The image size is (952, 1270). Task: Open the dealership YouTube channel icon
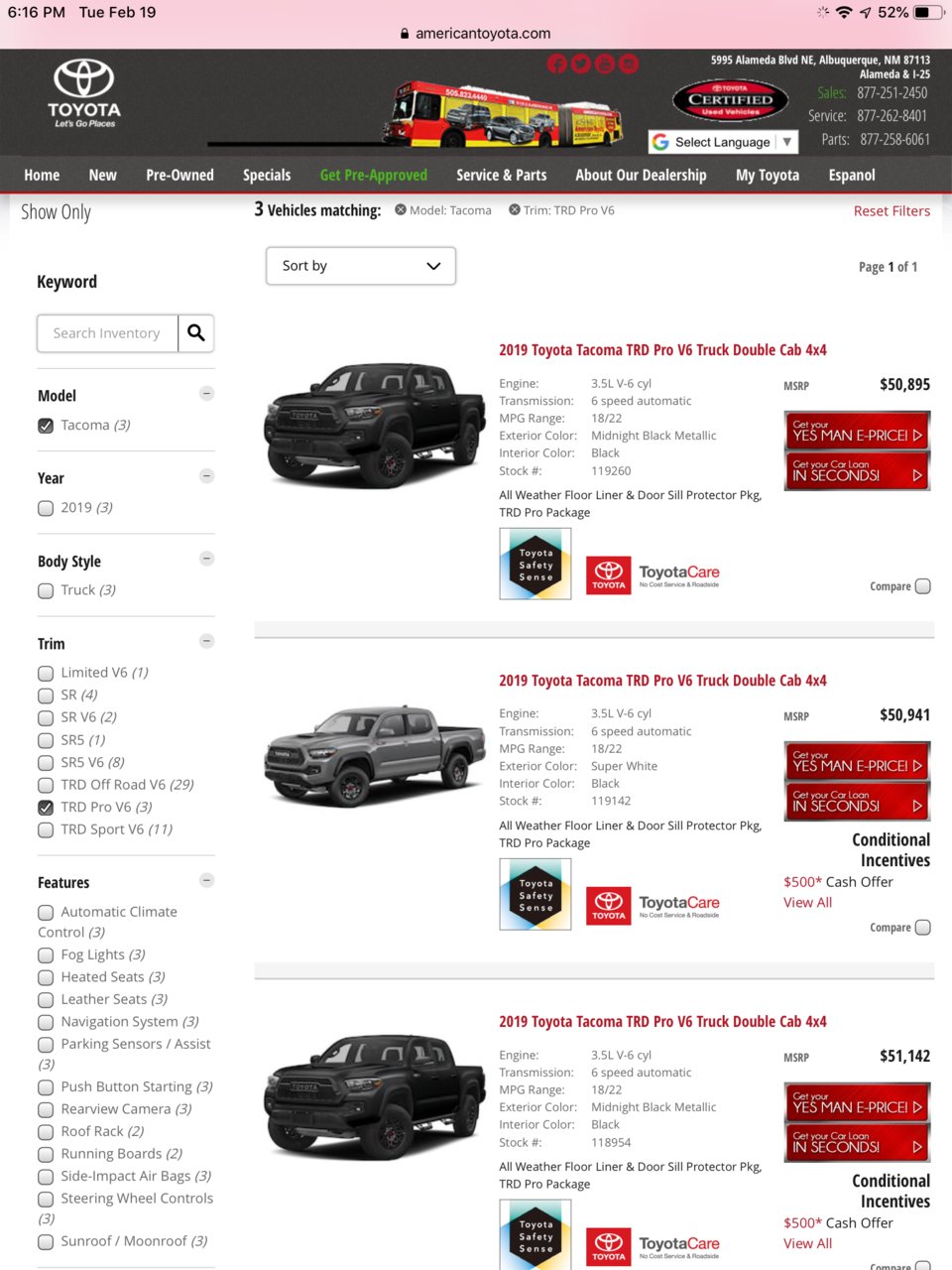click(605, 64)
